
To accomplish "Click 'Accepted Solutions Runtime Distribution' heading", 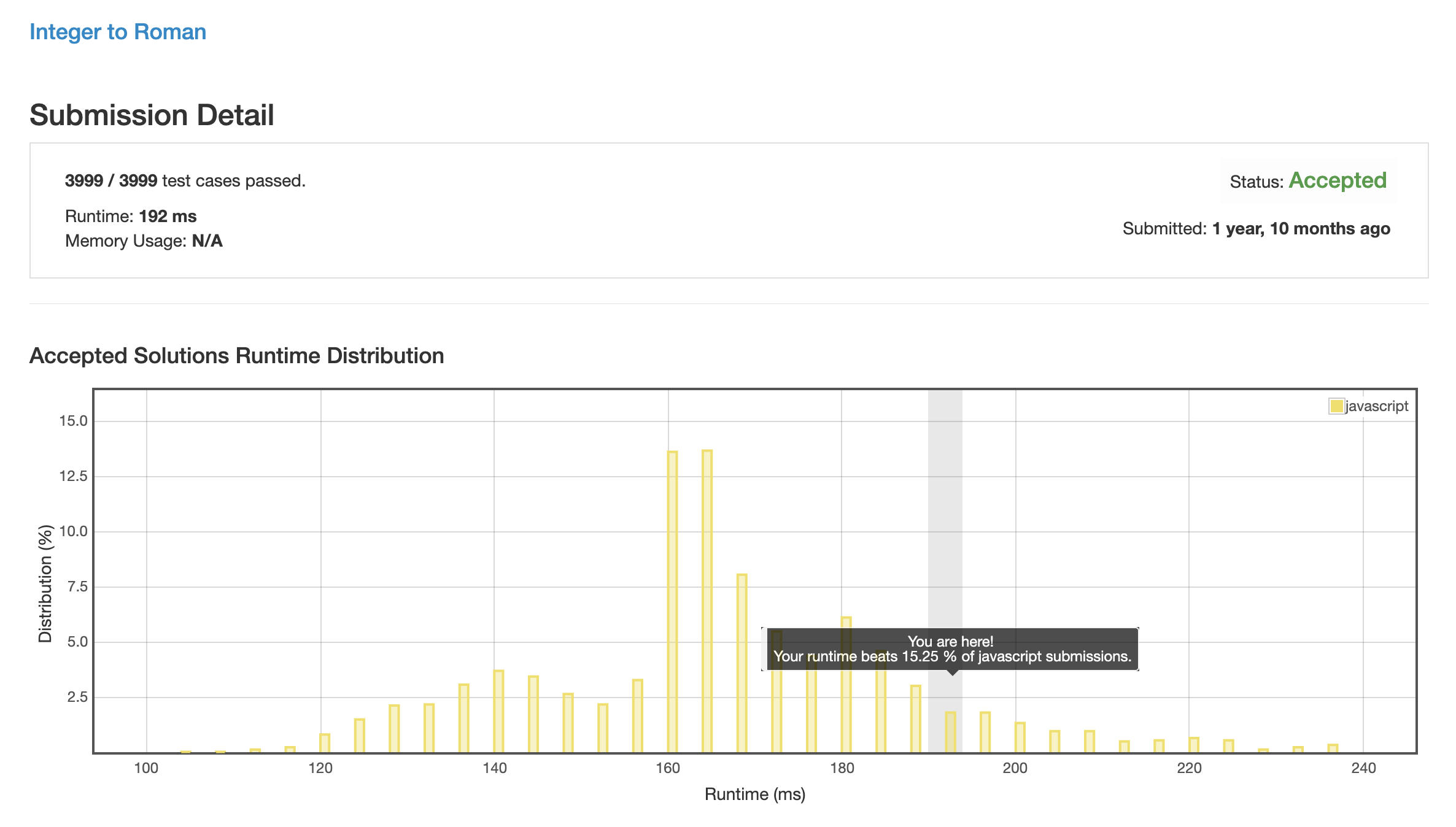I will click(237, 356).
